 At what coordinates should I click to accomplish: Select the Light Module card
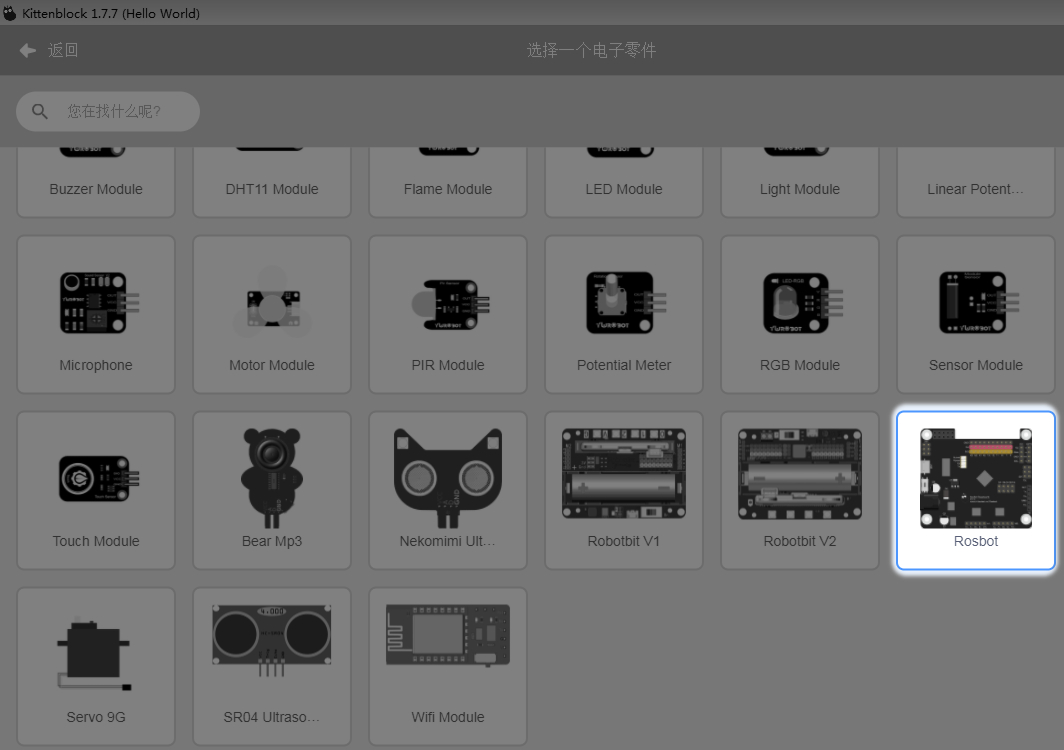[x=799, y=182]
